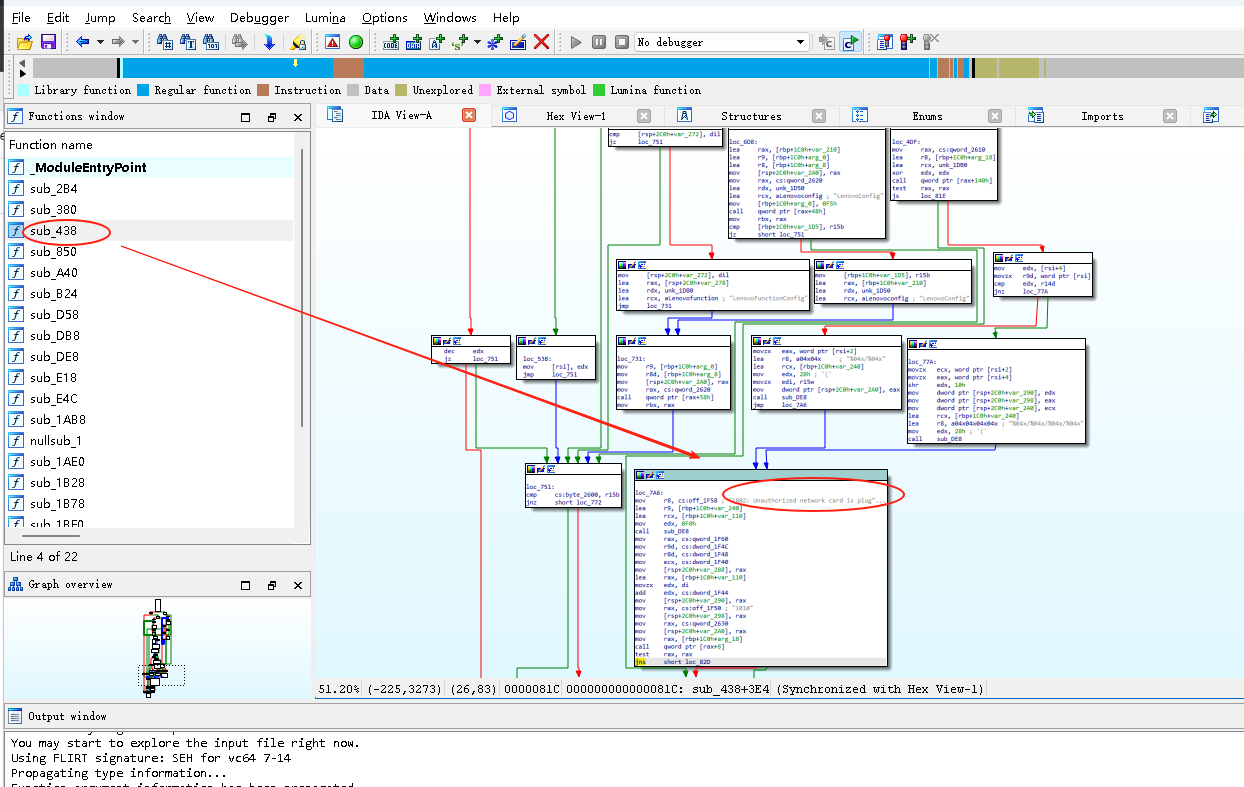This screenshot has width=1244, height=787.
Task: Click the first binoculars search icon
Action: pos(165,42)
